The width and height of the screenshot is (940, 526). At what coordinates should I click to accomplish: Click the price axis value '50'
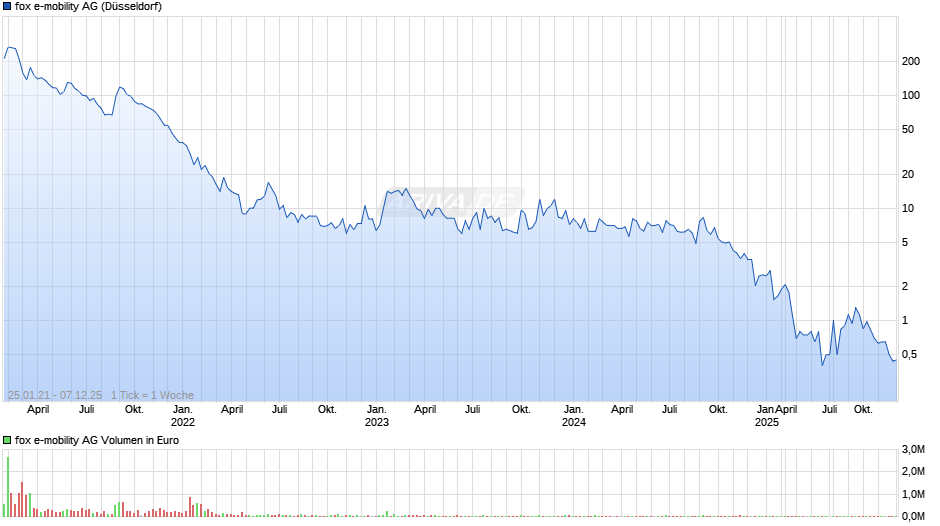coord(908,130)
